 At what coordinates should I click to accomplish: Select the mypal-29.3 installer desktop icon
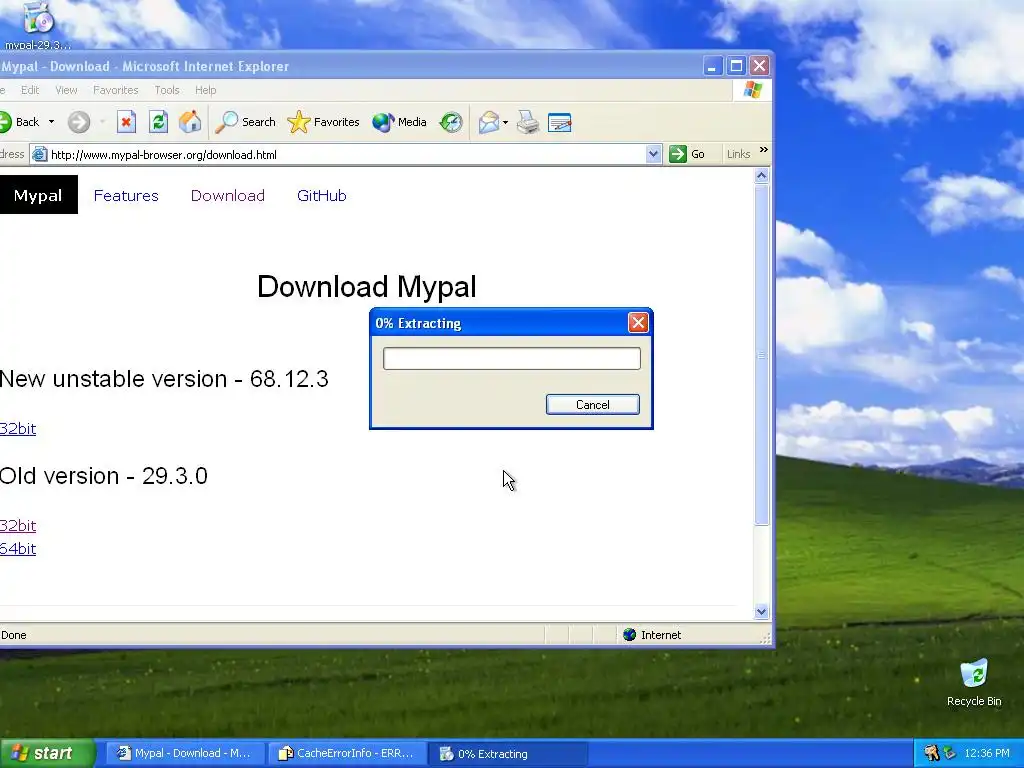(x=37, y=25)
